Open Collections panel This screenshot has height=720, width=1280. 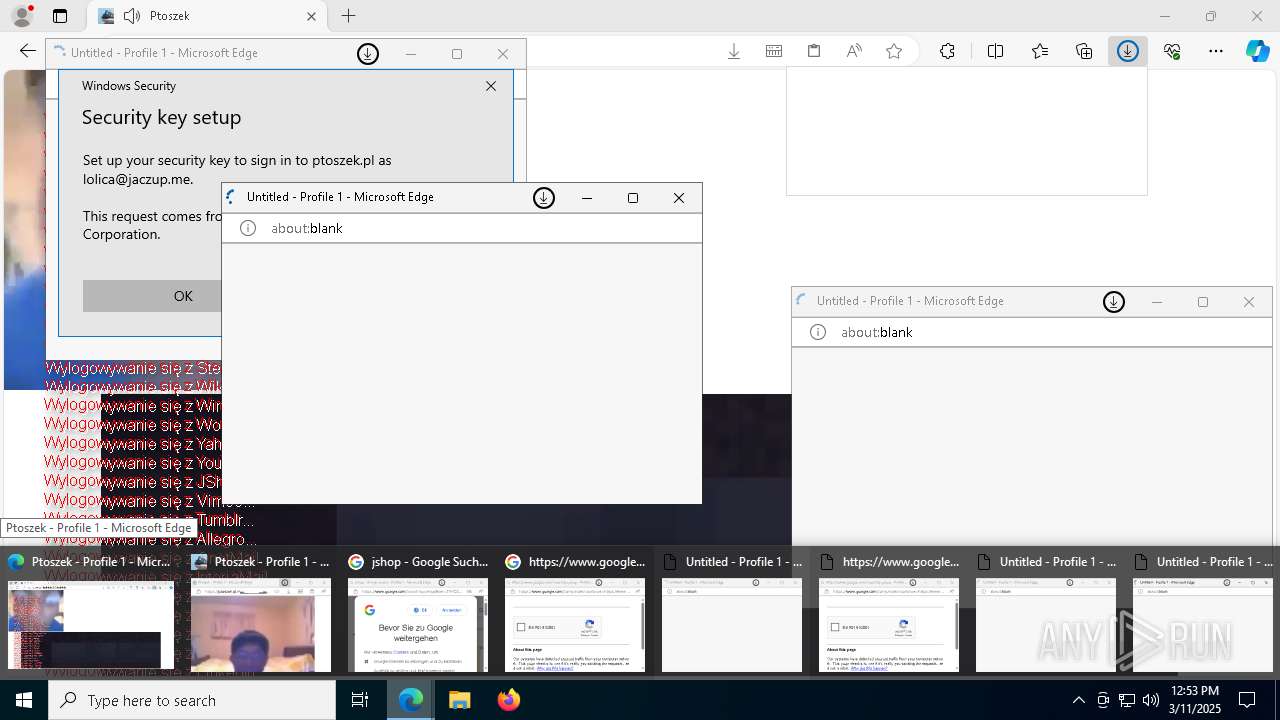click(1084, 51)
